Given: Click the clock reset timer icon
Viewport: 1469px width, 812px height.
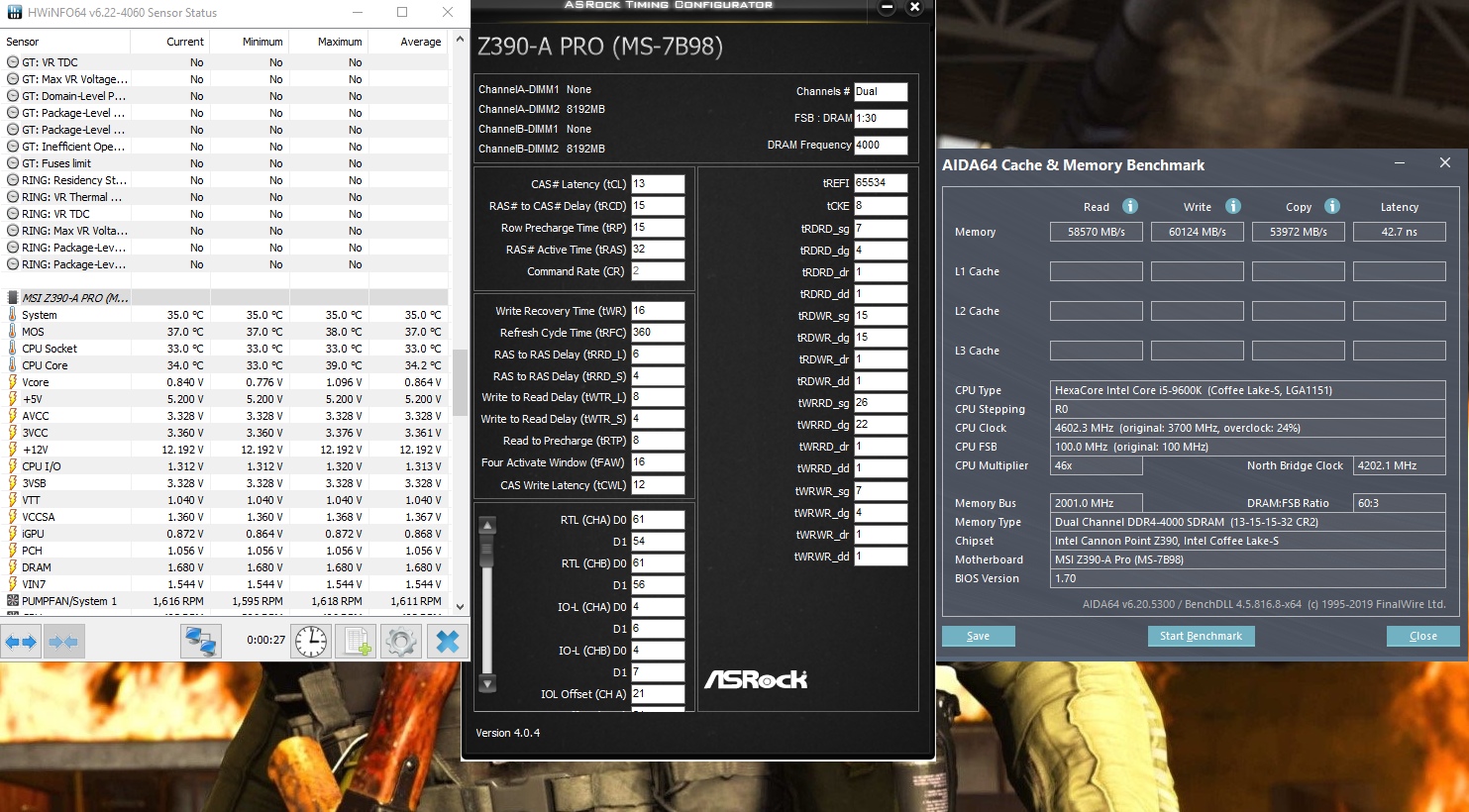Looking at the screenshot, I should click(311, 642).
